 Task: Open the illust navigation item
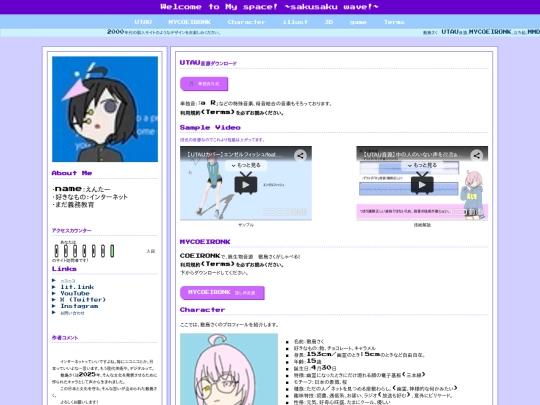295,22
